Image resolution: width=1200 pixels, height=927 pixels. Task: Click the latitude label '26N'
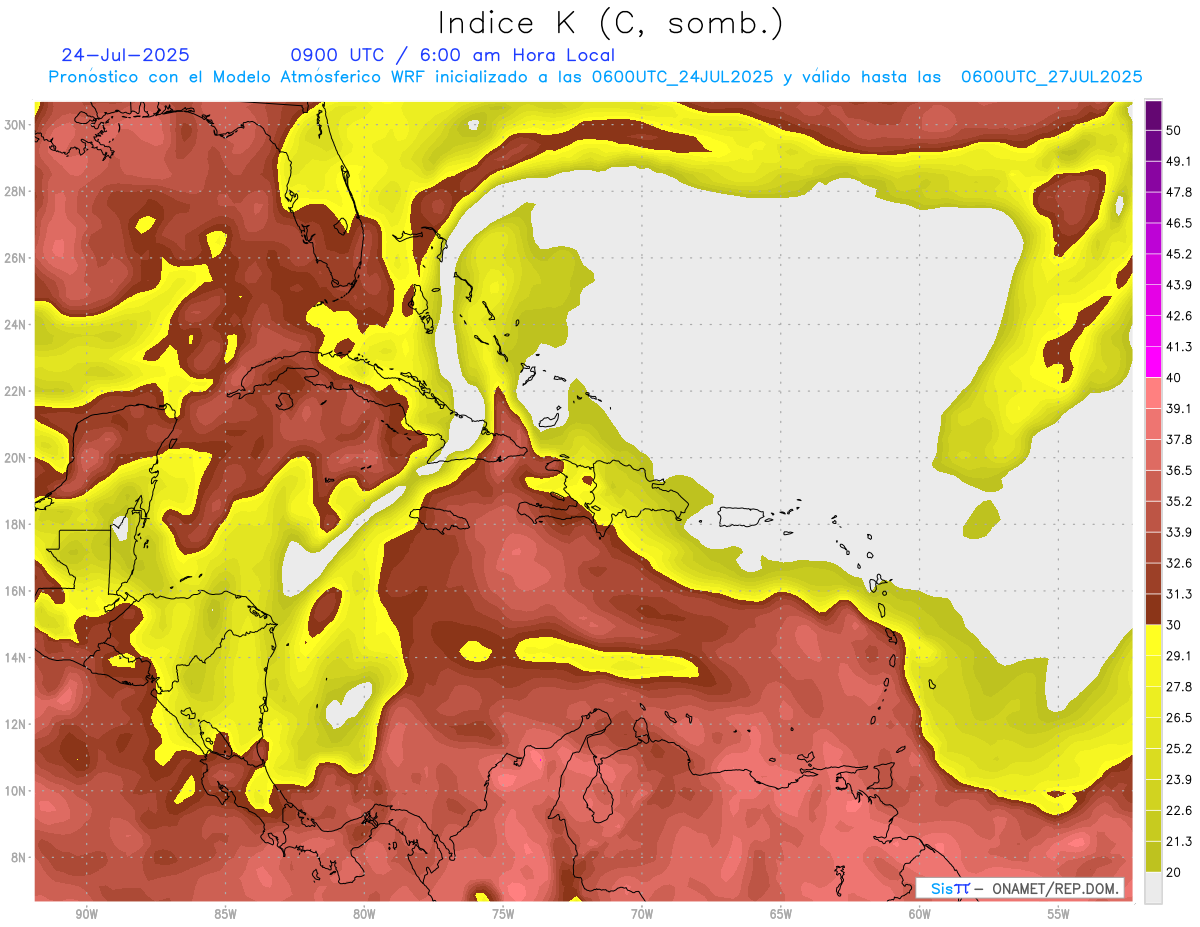[15, 258]
